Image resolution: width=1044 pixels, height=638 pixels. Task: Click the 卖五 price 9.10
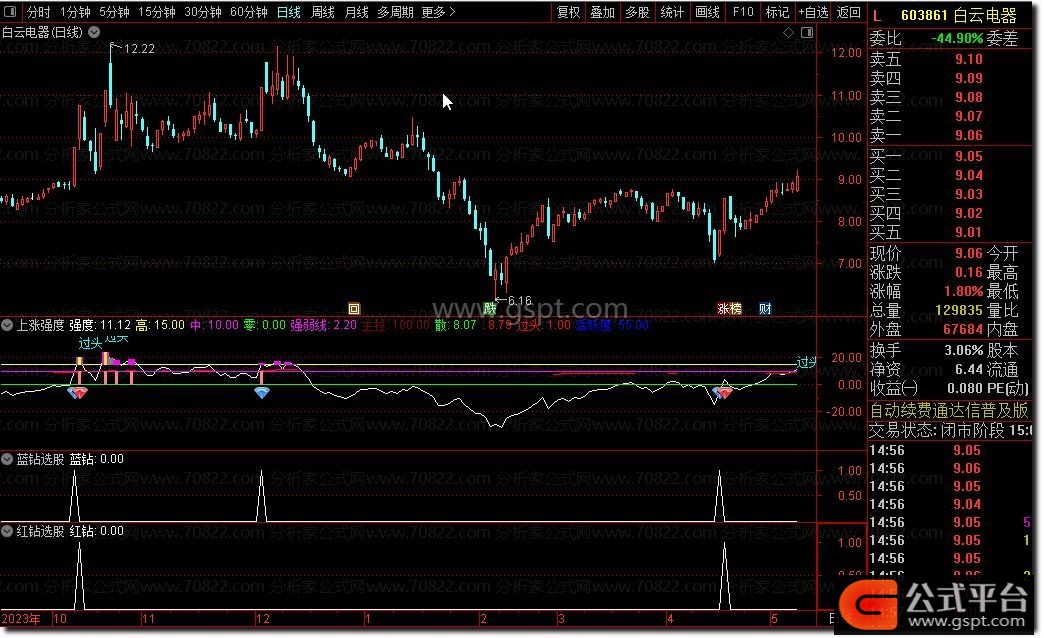[969, 59]
